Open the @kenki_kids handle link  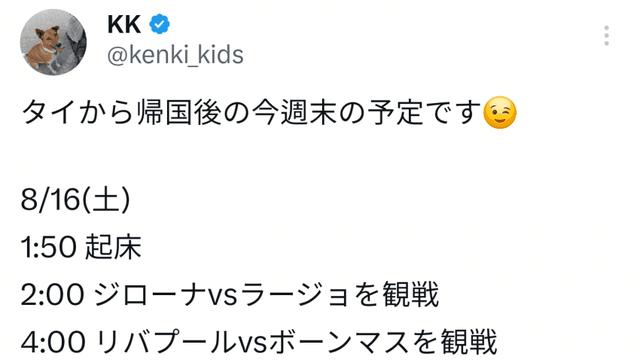pos(175,55)
